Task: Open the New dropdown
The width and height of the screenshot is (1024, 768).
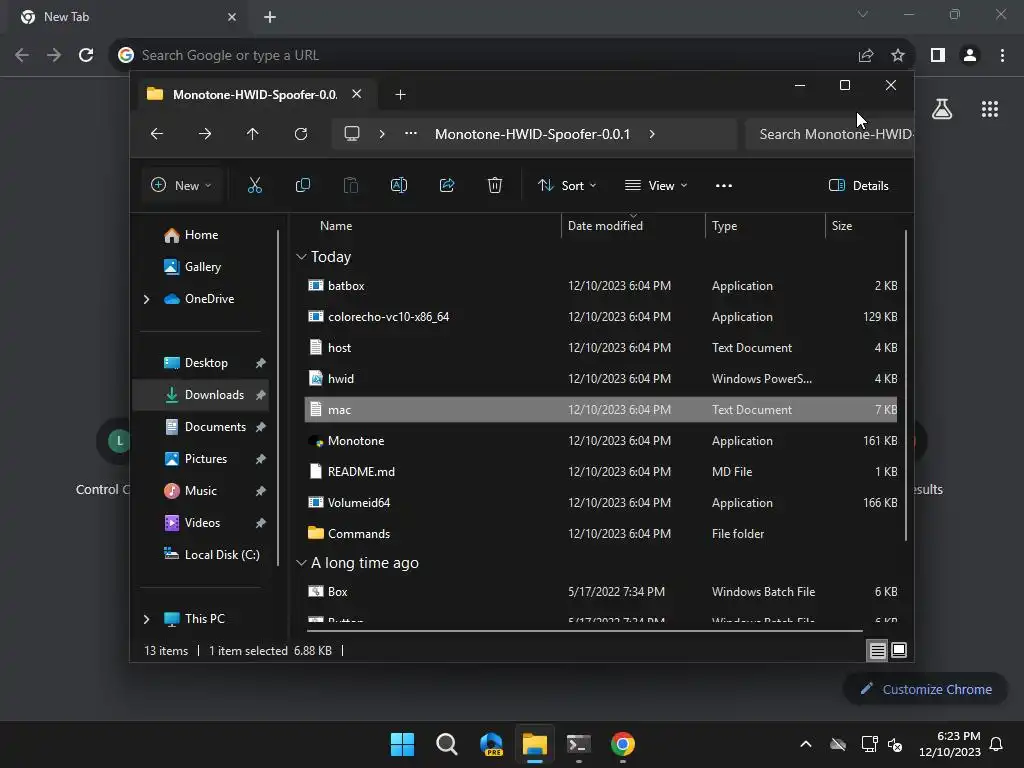Action: [x=182, y=185]
